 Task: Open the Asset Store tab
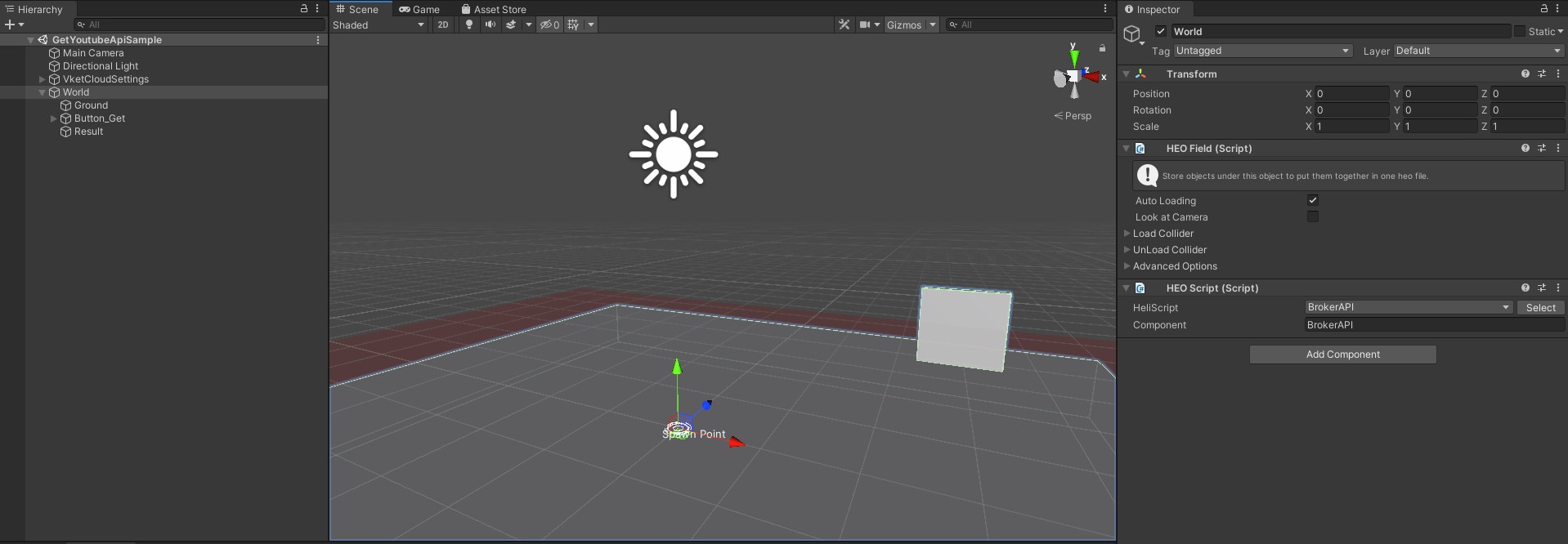tap(494, 9)
